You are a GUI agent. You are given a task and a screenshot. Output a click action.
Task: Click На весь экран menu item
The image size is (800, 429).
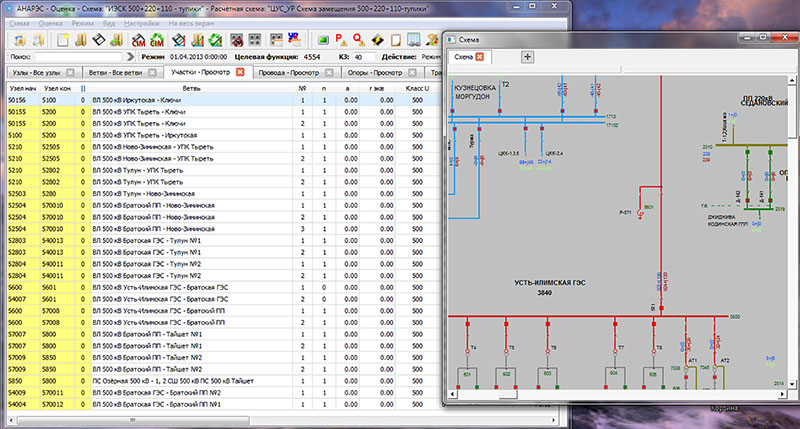pos(192,23)
